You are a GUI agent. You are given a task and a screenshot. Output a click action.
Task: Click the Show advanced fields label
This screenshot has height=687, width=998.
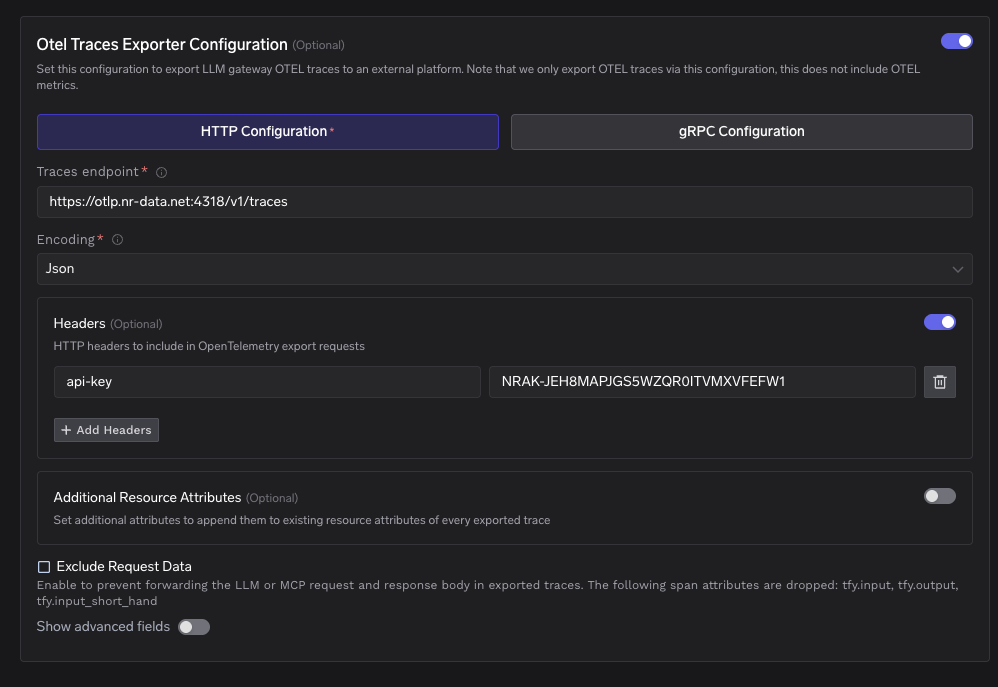(103, 627)
